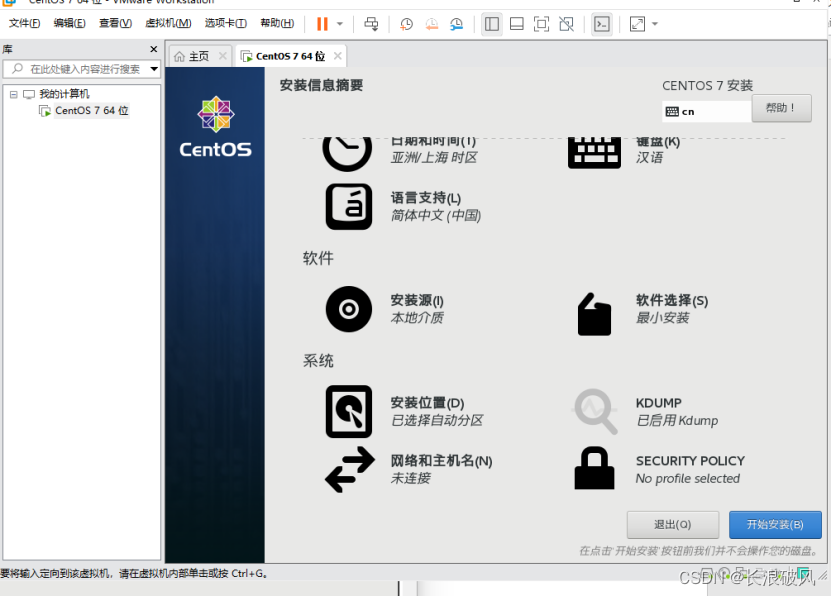The width and height of the screenshot is (831, 596).
Task: Pause the virtual machine
Action: (x=322, y=24)
